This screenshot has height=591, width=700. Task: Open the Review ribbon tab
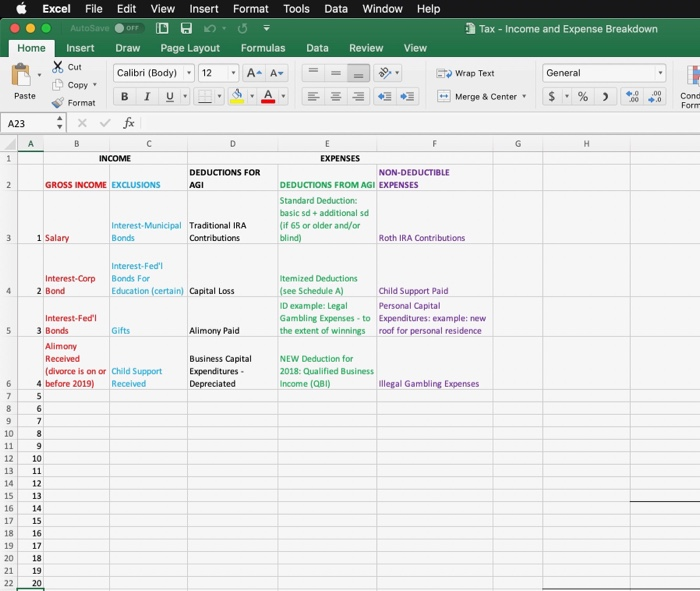(x=366, y=48)
